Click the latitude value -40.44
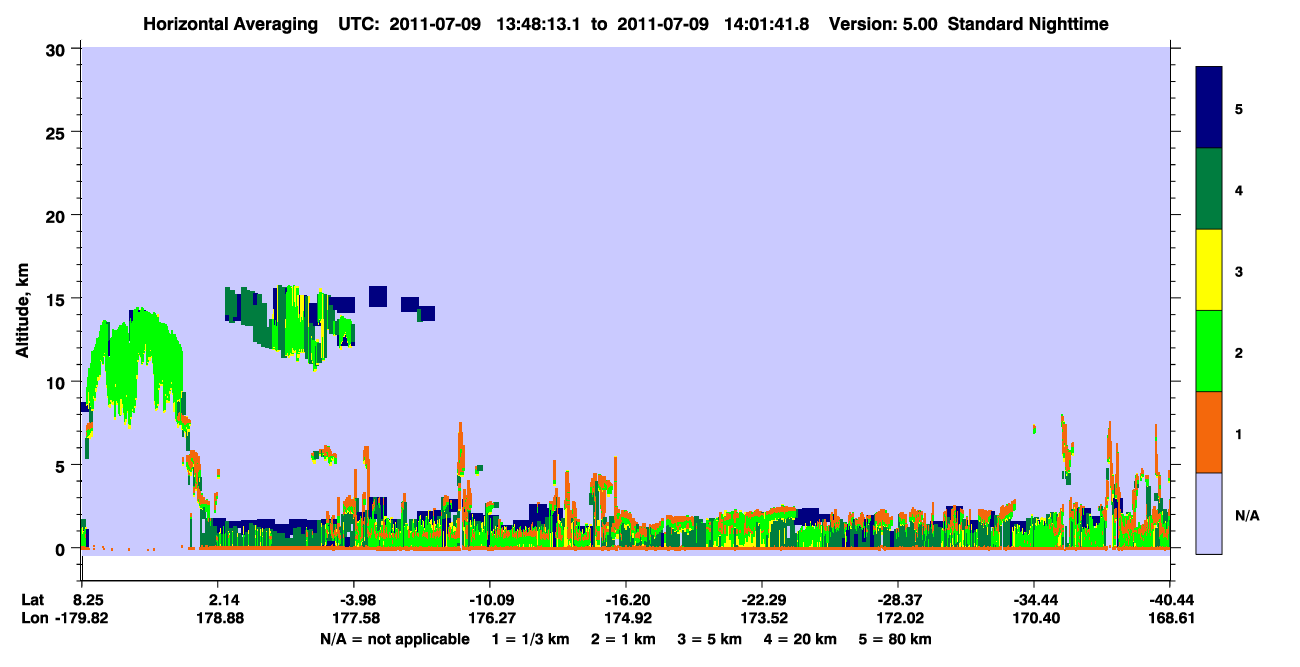The width and height of the screenshot is (1300, 667). coord(1173,600)
